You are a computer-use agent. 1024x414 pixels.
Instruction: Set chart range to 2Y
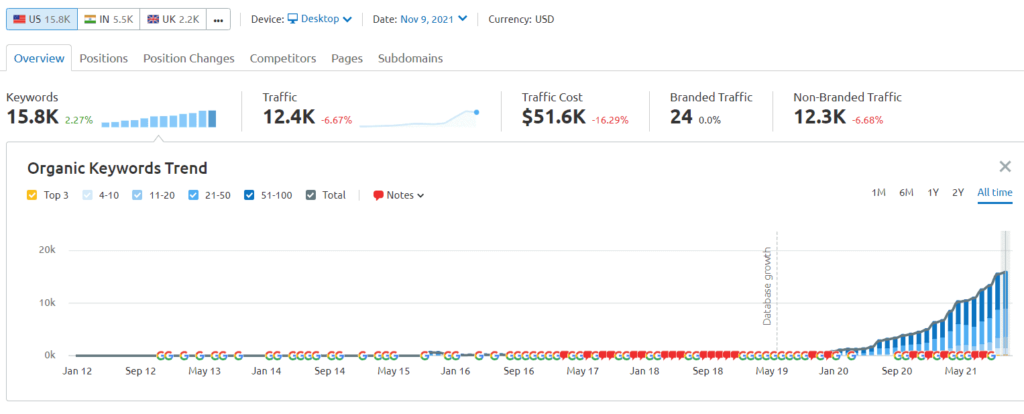pyautogui.click(x=958, y=192)
